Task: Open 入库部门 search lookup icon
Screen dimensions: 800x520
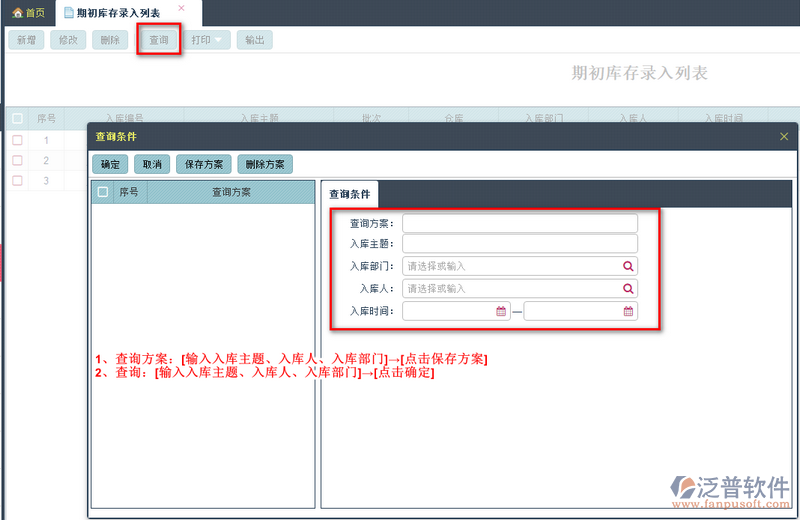Action: (x=628, y=266)
